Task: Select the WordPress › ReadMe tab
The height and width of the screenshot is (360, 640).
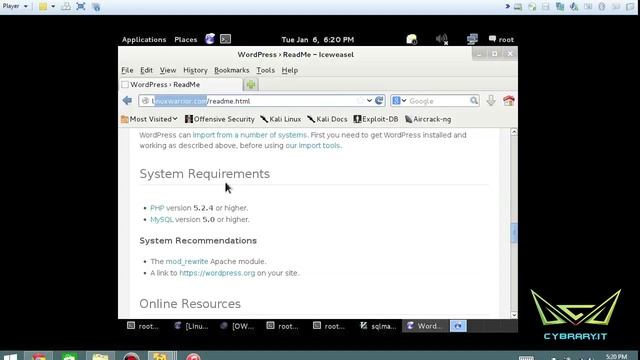Action: click(x=181, y=84)
